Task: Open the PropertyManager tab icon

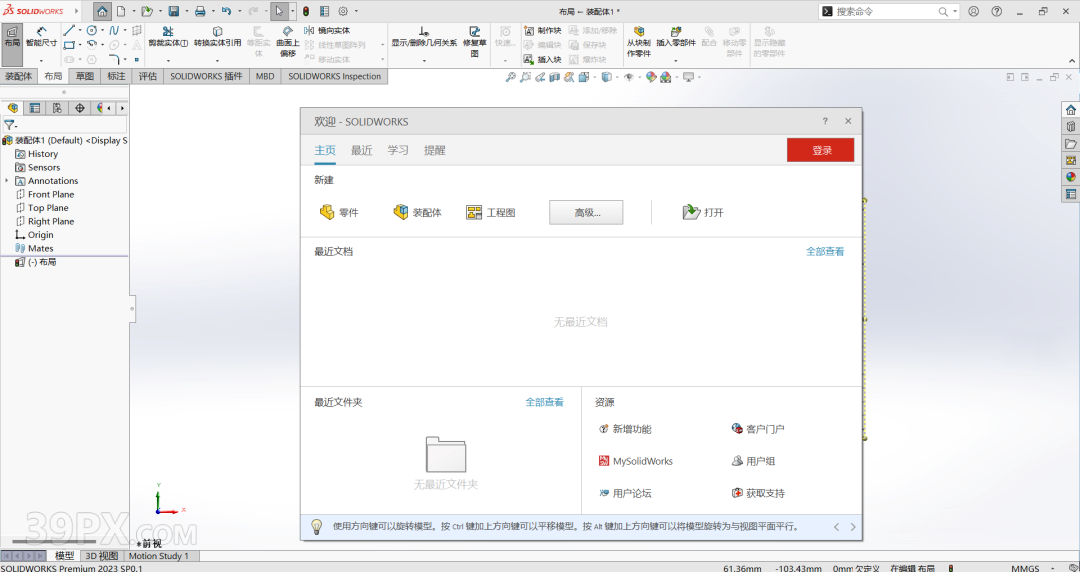Action: (34, 108)
